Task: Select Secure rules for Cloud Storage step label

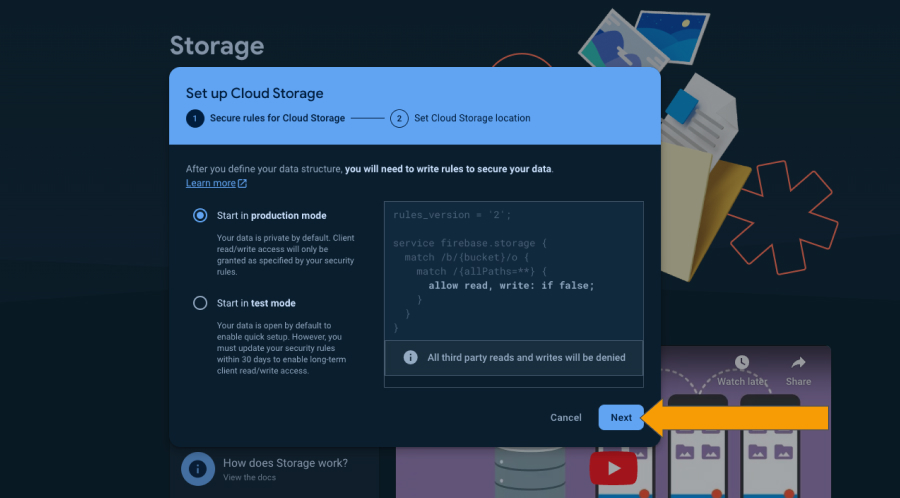Action: coord(277,118)
